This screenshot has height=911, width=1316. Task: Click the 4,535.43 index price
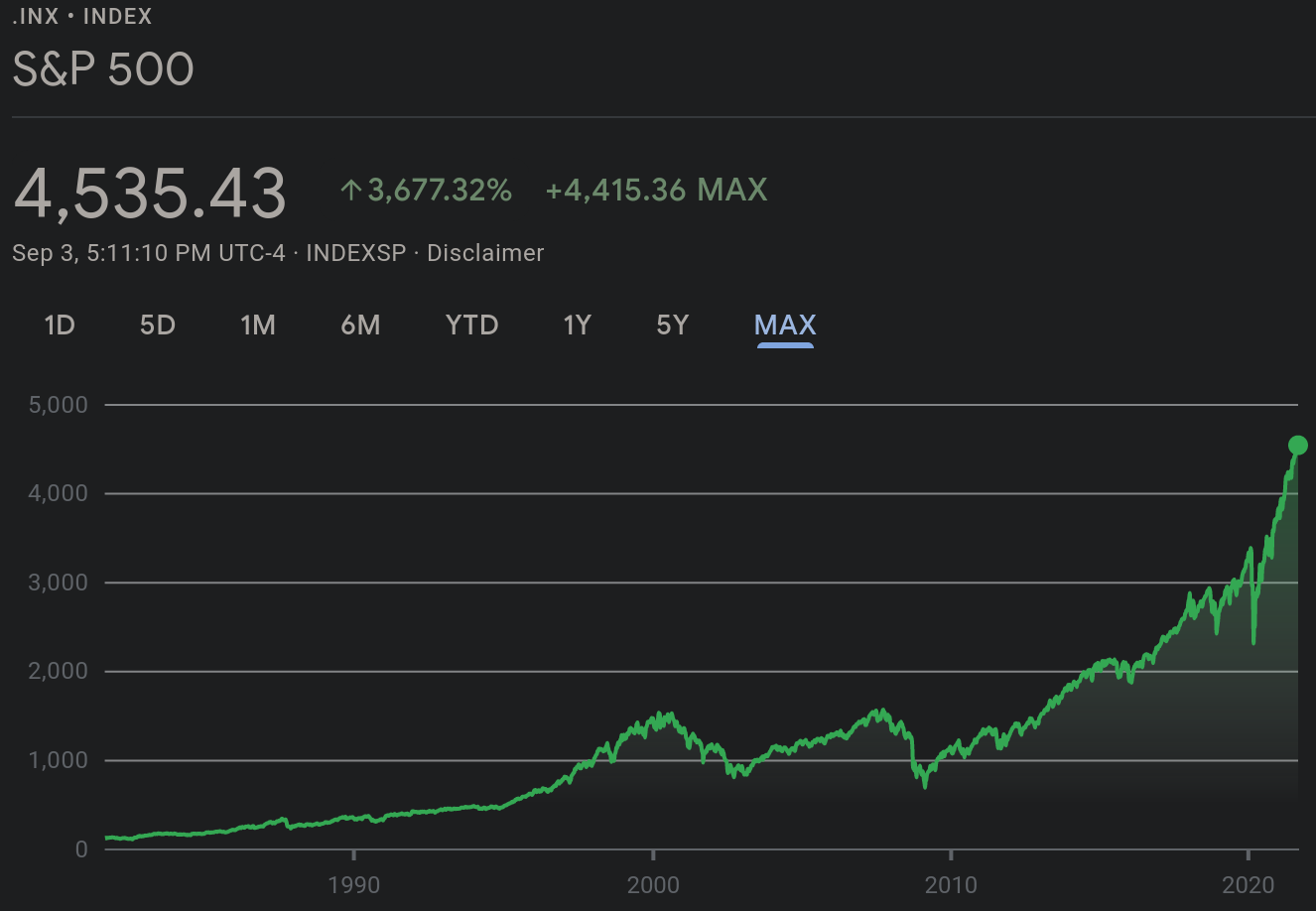coord(150,193)
